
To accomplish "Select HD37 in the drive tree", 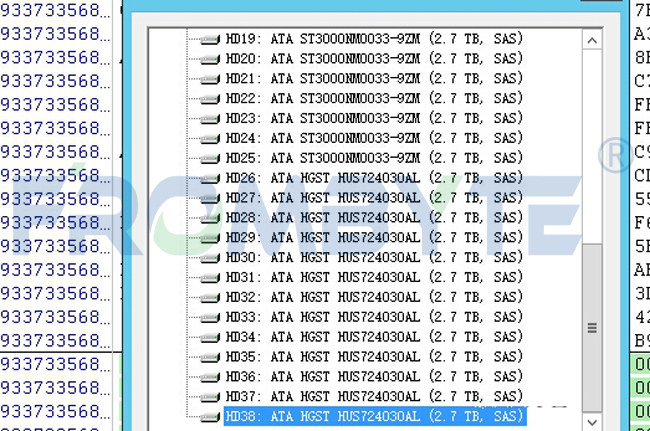I will (x=375, y=397).
